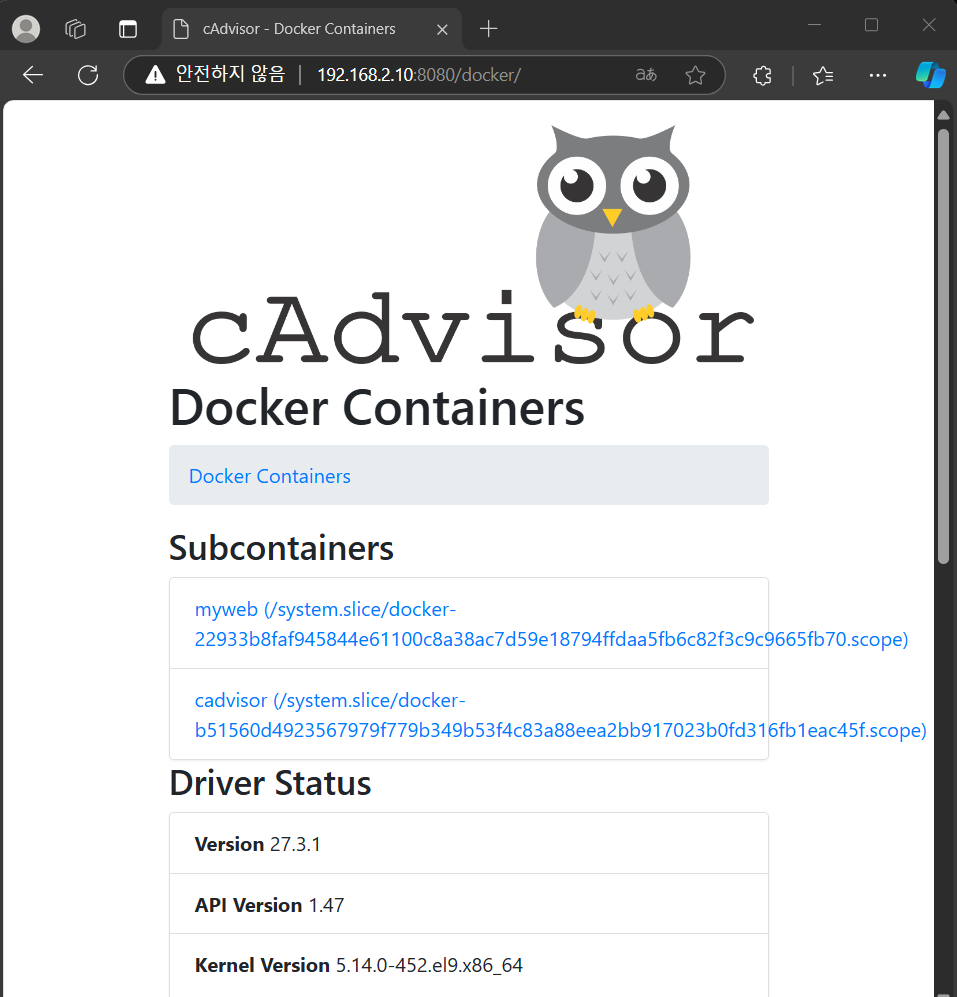
Task: Show the not-secure site warning
Action: (x=215, y=74)
